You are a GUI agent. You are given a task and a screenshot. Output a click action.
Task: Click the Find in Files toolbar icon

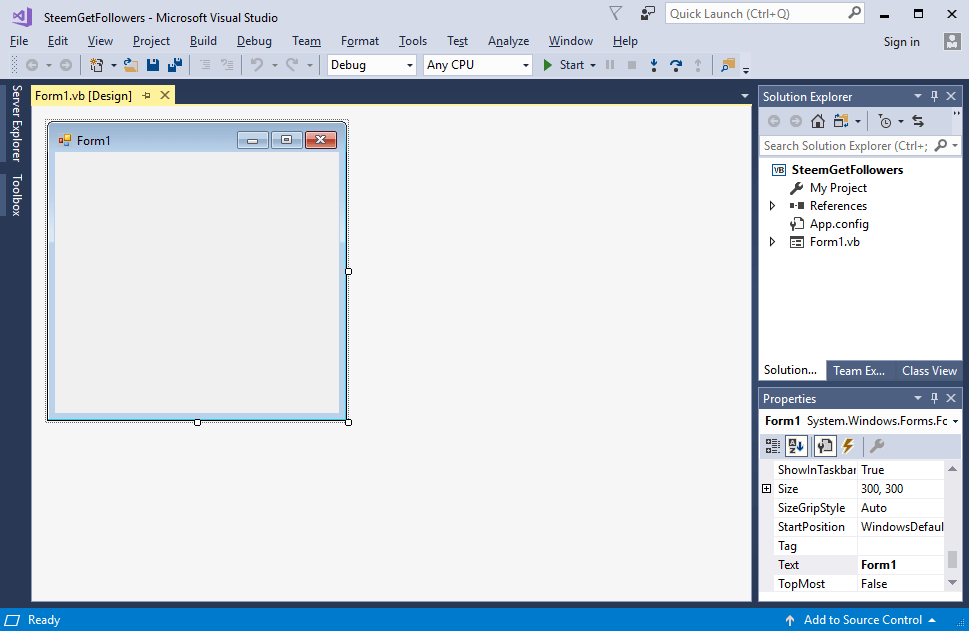[x=728, y=65]
